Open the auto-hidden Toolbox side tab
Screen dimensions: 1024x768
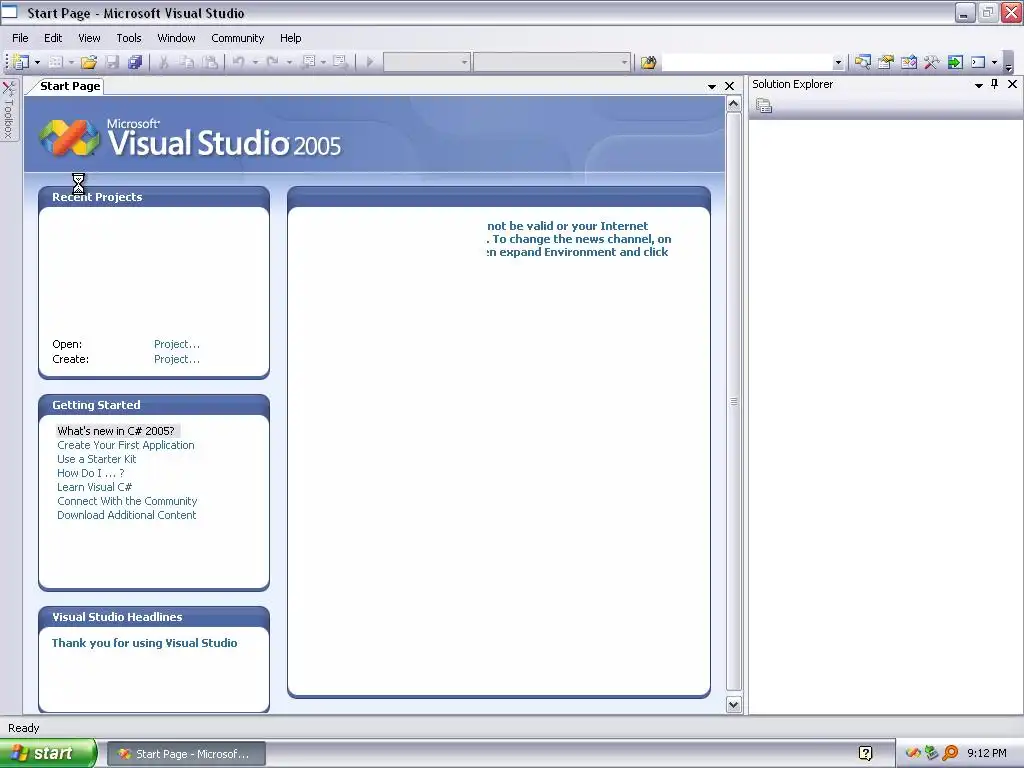point(9,110)
